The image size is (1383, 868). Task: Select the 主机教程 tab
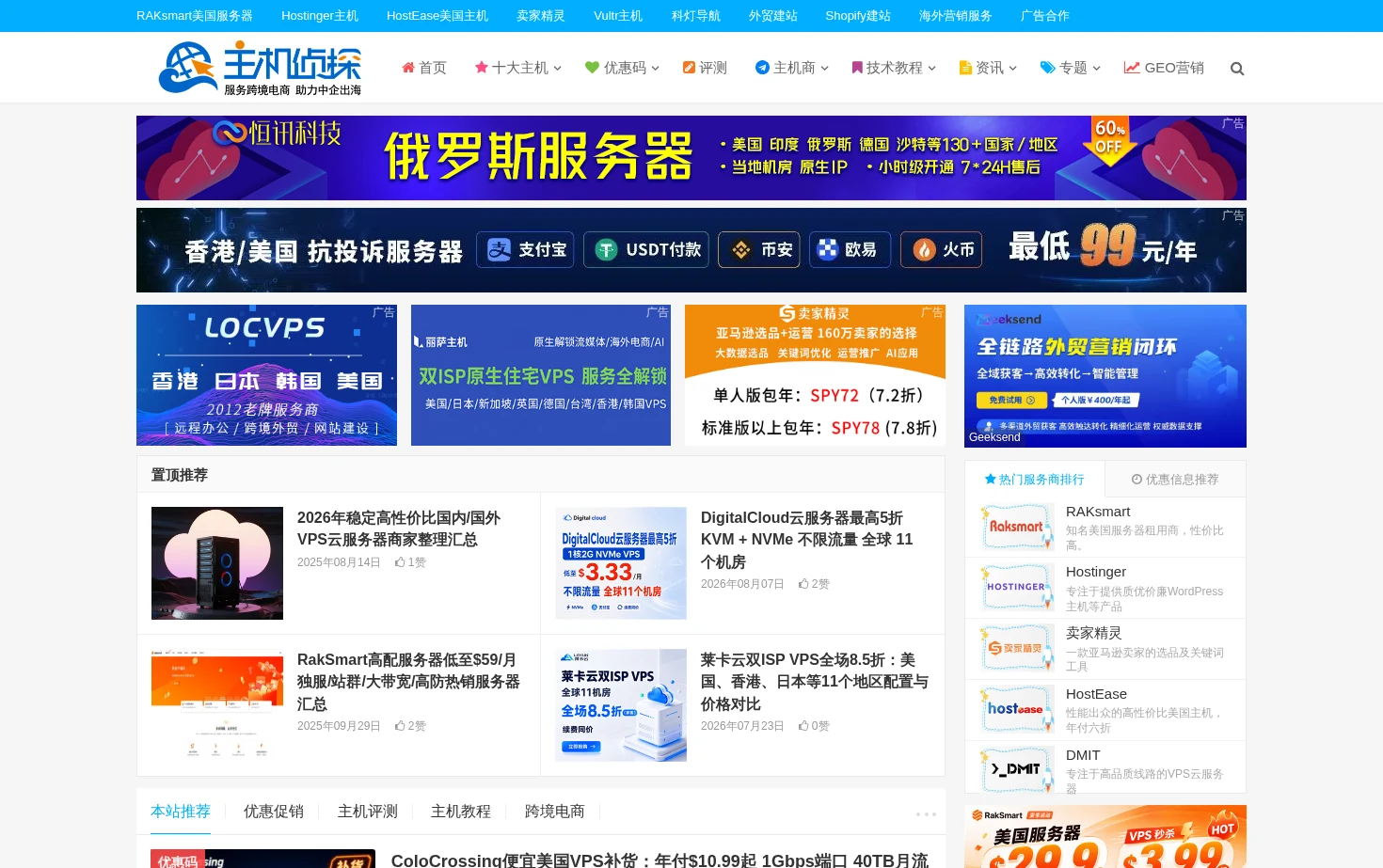[x=461, y=812]
